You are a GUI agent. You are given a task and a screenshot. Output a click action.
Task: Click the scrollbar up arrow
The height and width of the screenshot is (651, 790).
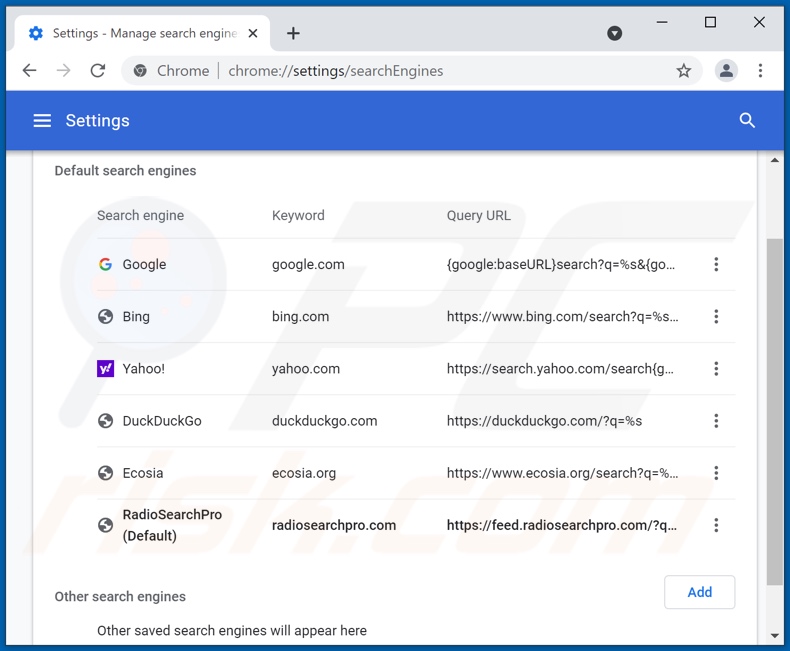tap(775, 160)
